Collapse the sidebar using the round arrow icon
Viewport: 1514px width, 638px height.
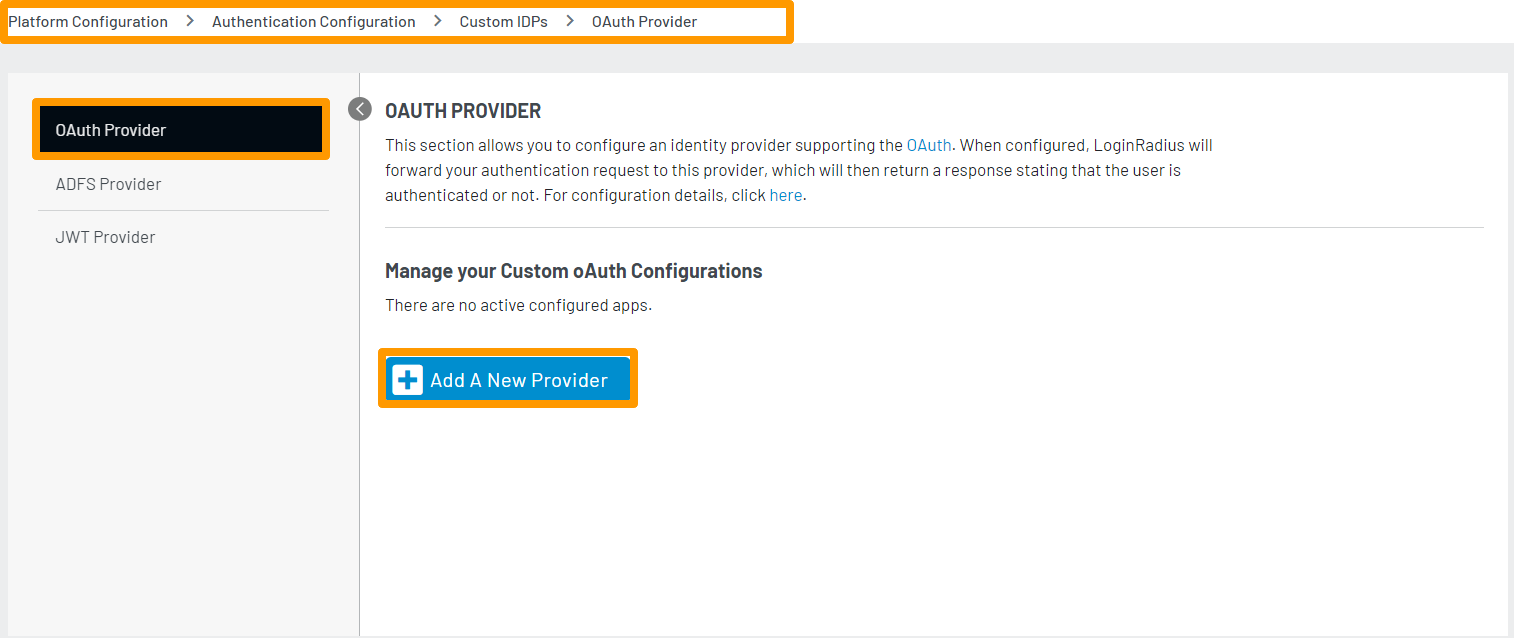(360, 109)
